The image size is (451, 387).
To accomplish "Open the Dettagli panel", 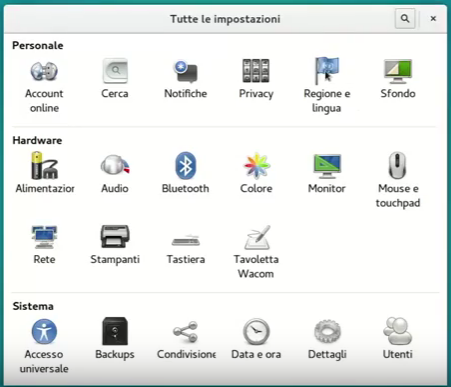I will [327, 339].
